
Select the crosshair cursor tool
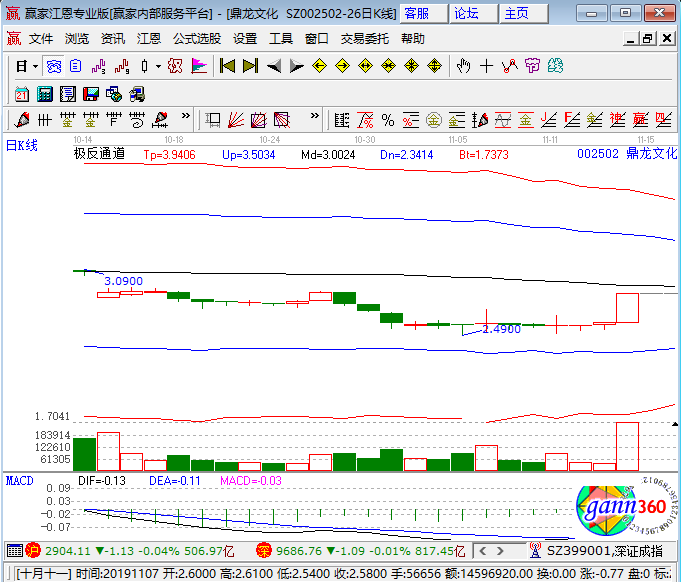pos(486,66)
